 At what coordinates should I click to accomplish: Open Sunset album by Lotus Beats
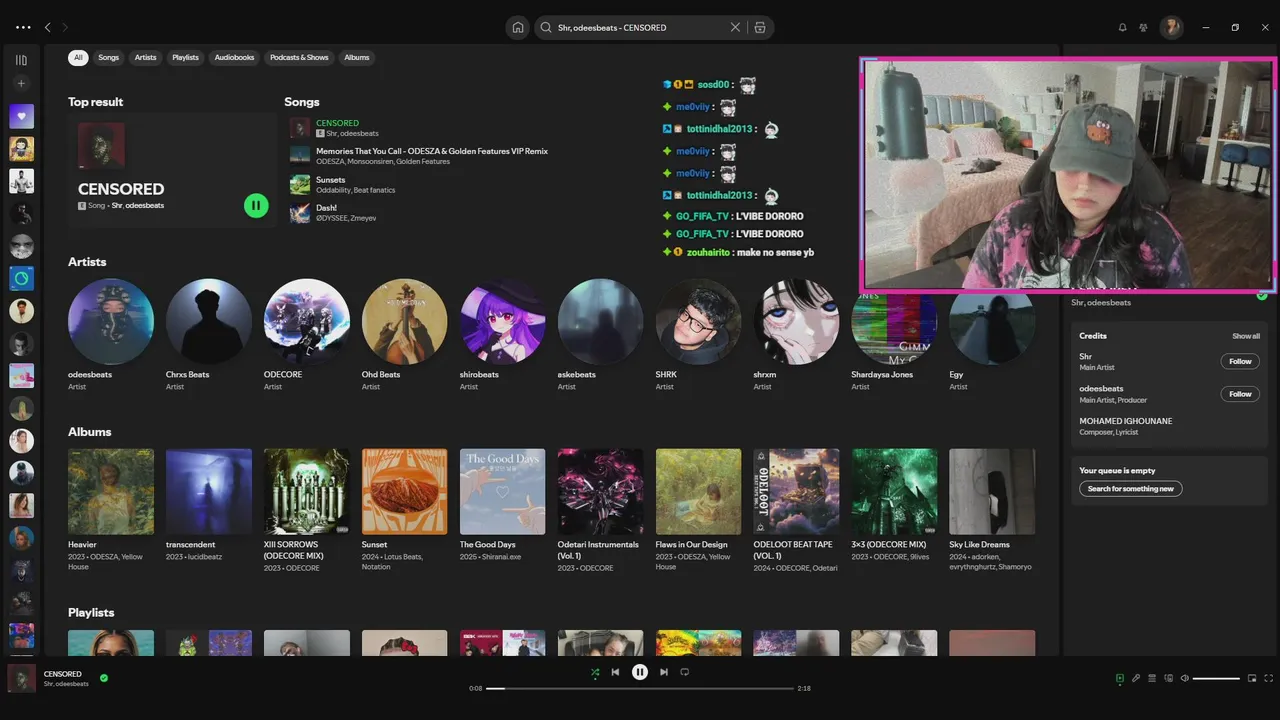click(x=405, y=491)
